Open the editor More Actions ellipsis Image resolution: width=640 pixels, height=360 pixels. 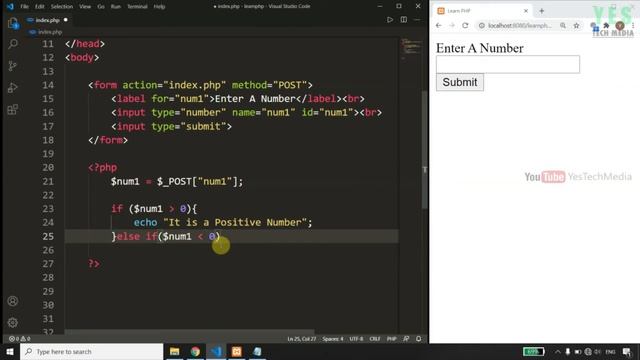click(417, 20)
